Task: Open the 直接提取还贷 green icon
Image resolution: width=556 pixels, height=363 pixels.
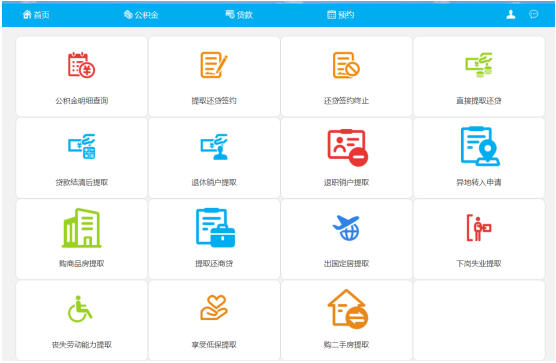Action: [479, 65]
